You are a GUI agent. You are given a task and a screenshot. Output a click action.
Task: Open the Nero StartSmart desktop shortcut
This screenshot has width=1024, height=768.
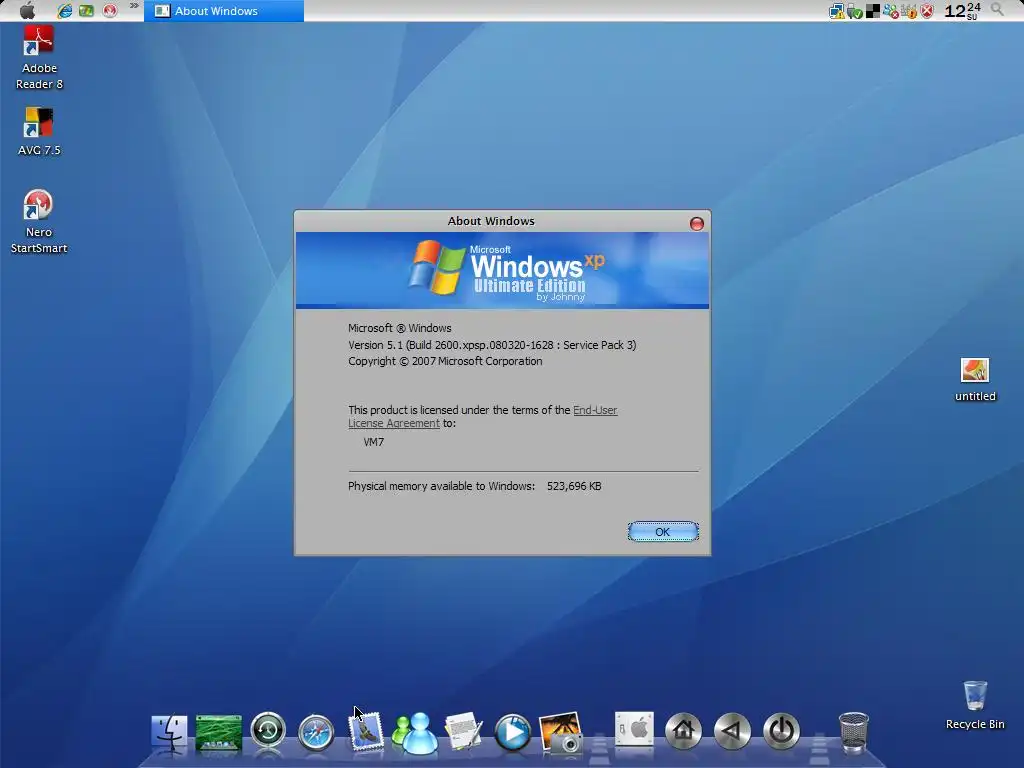pyautogui.click(x=39, y=221)
